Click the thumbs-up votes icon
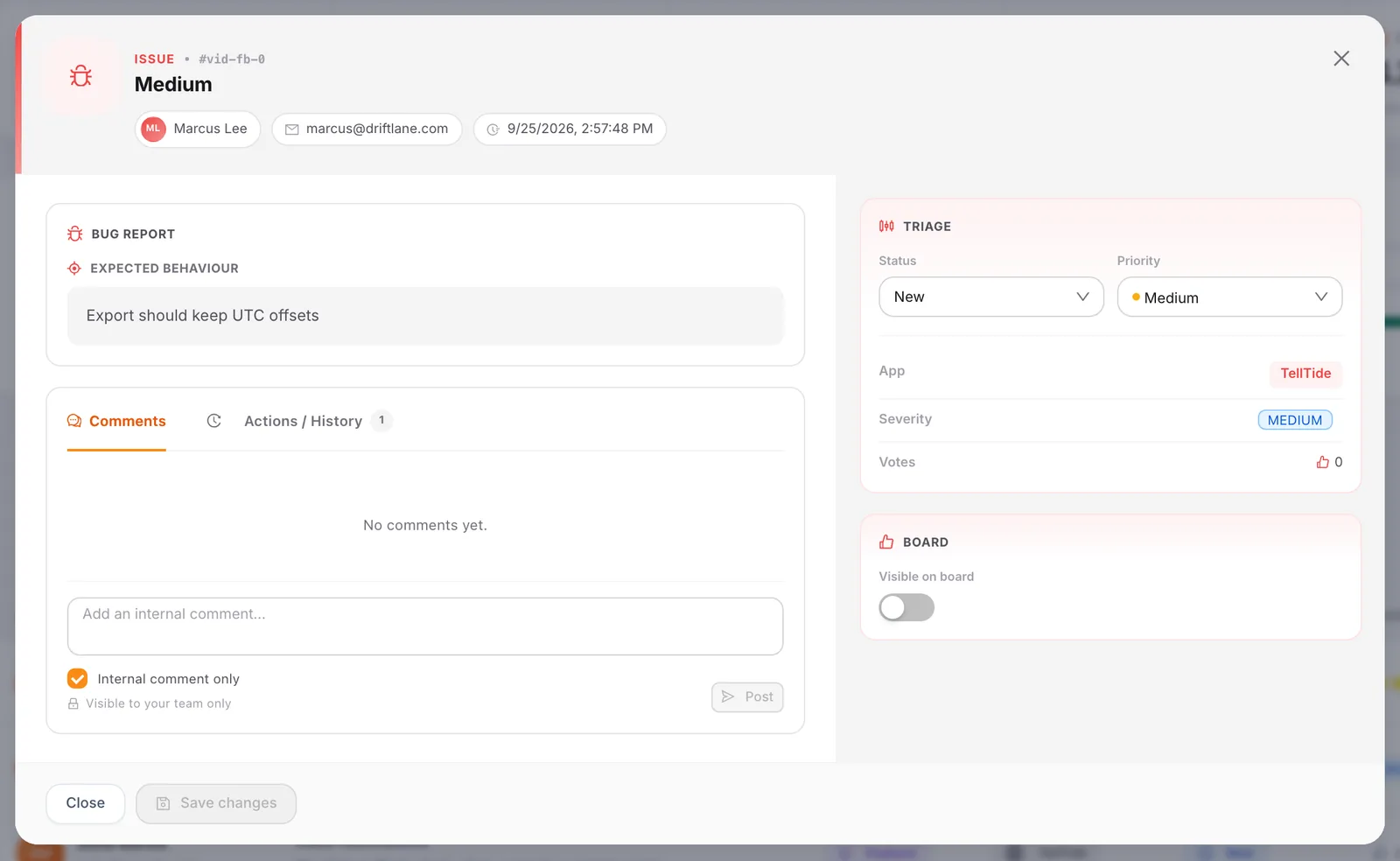 click(x=1322, y=462)
